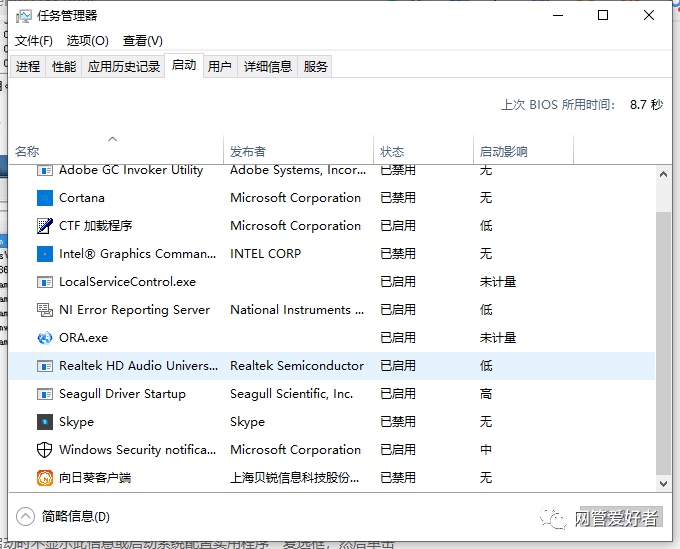680x549 pixels.
Task: Click 已启用 status of CTF 加载程序
Action: 398,226
